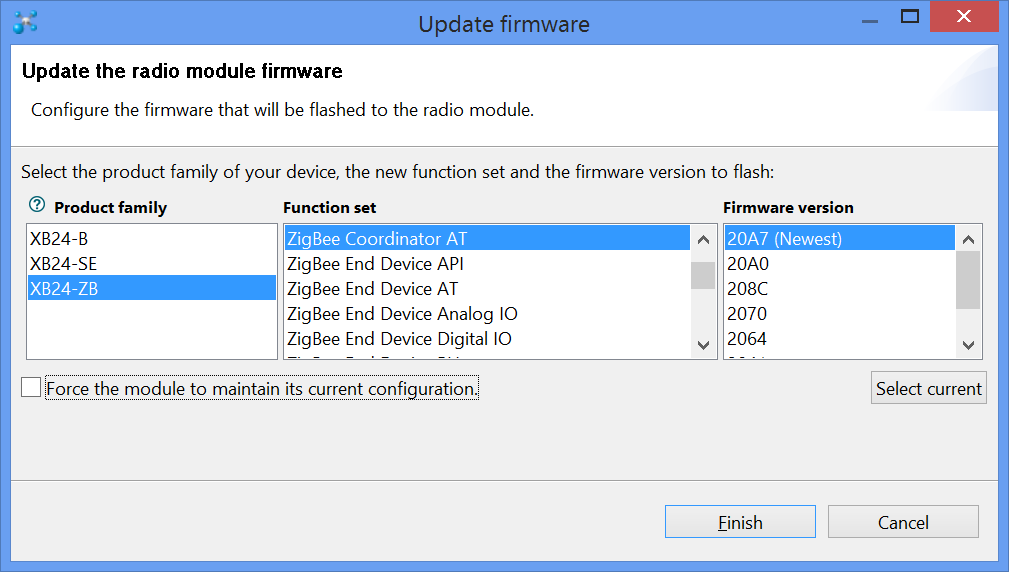Select XB24-B product family
Image resolution: width=1009 pixels, height=572 pixels.
pyautogui.click(x=52, y=239)
